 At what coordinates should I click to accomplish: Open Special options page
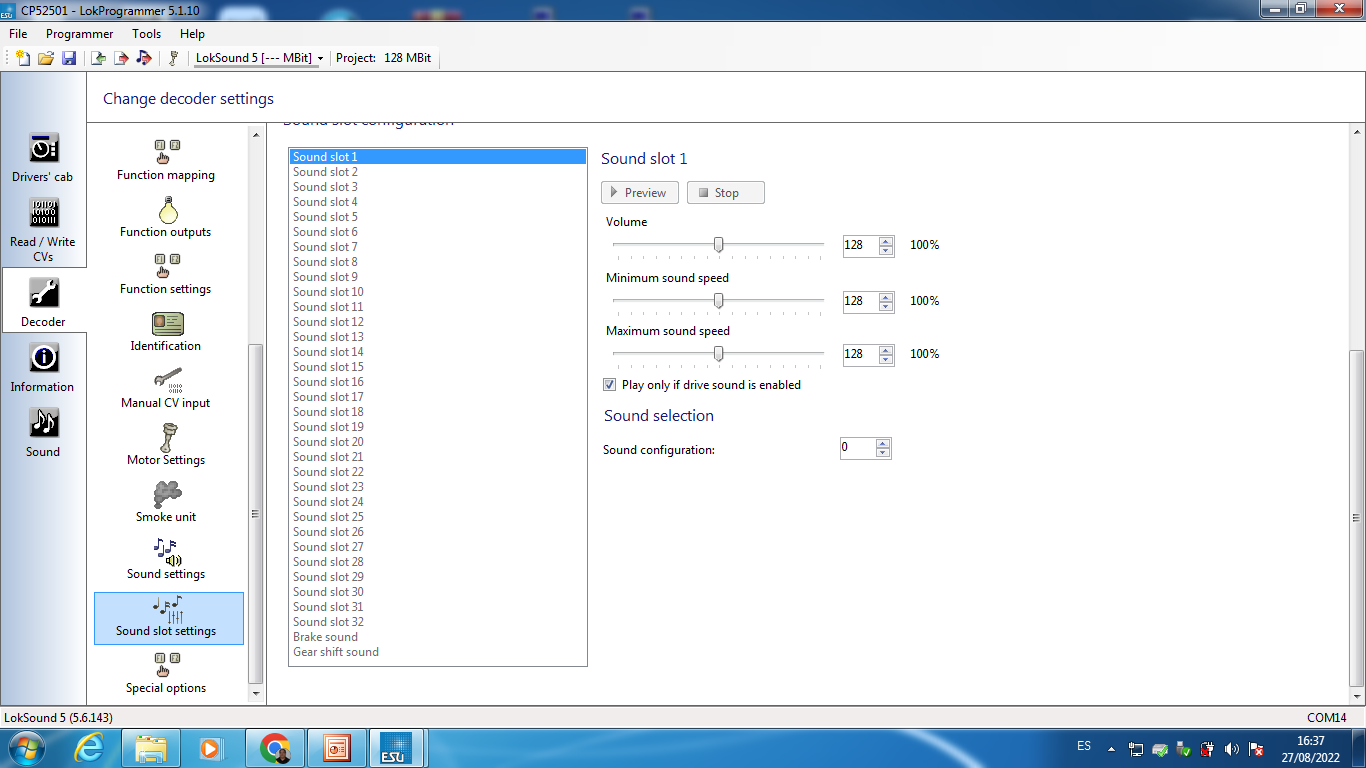click(x=166, y=673)
